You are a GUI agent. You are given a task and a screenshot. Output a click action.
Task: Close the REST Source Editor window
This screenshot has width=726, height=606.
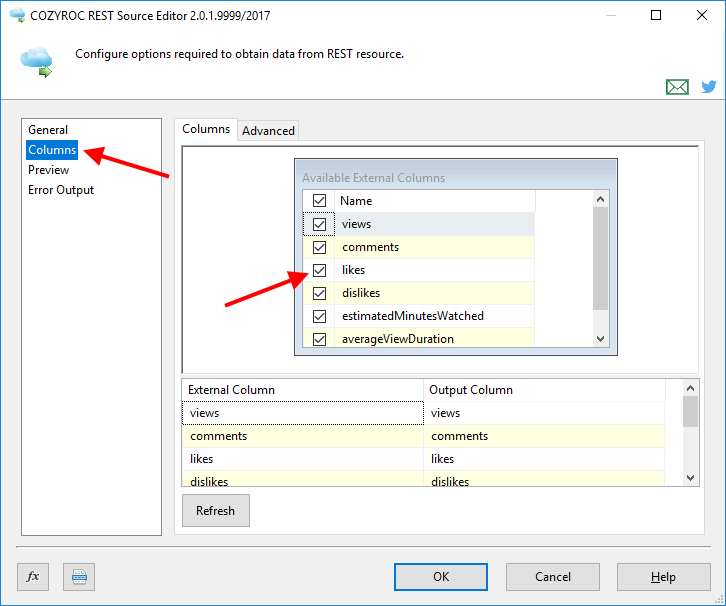(702, 15)
